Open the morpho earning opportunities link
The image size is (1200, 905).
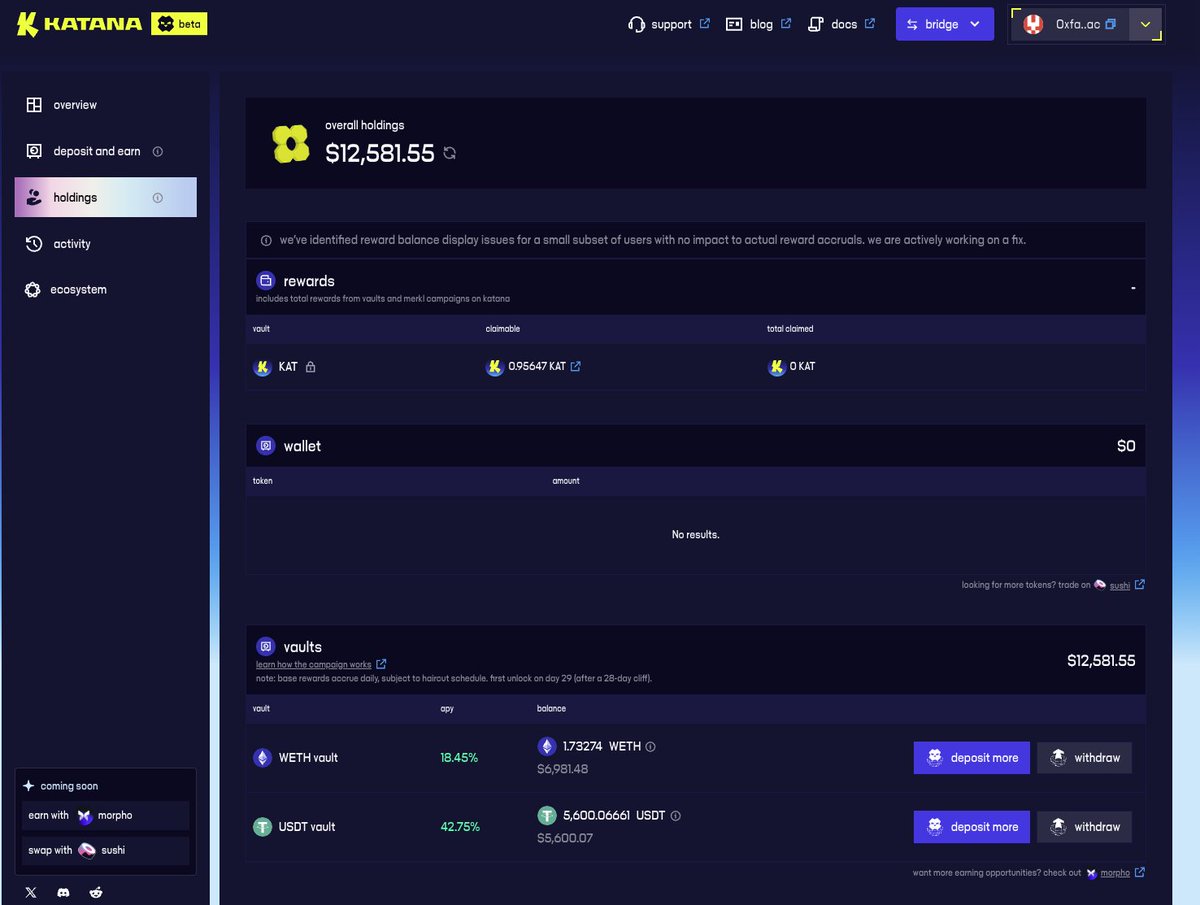[x=1115, y=873]
